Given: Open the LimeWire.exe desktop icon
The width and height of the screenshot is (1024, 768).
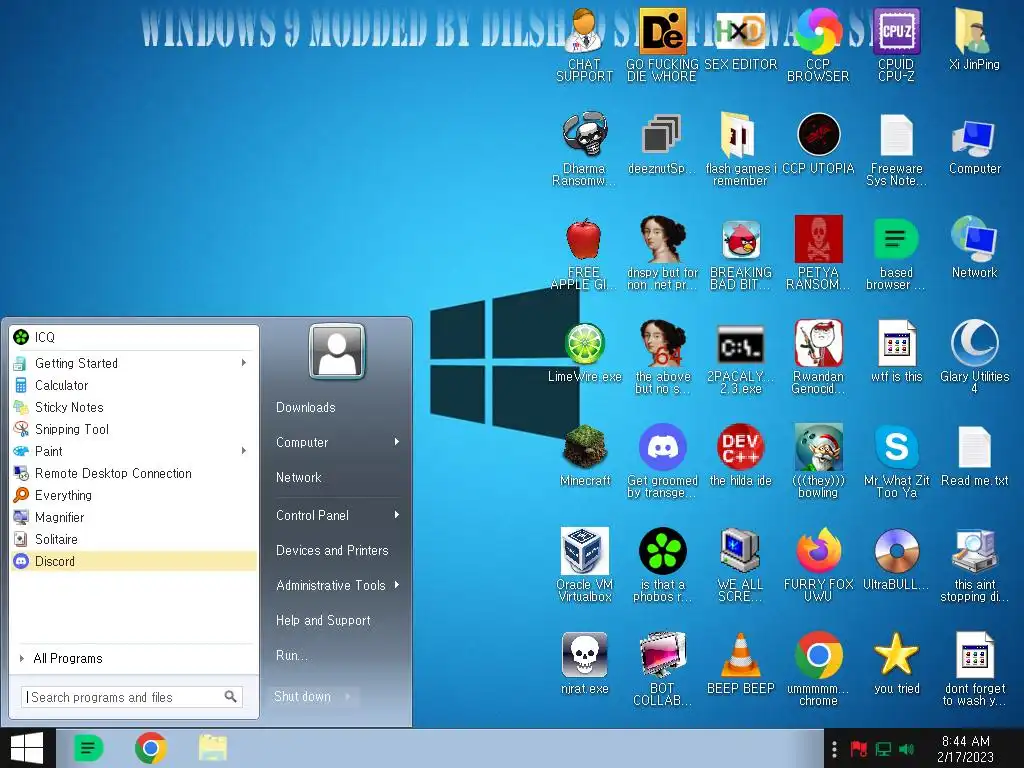Looking at the screenshot, I should click(x=584, y=351).
